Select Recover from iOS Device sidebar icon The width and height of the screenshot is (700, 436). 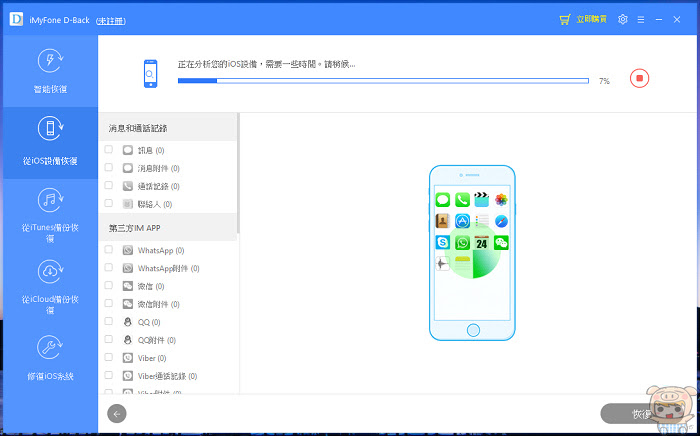pyautogui.click(x=50, y=129)
